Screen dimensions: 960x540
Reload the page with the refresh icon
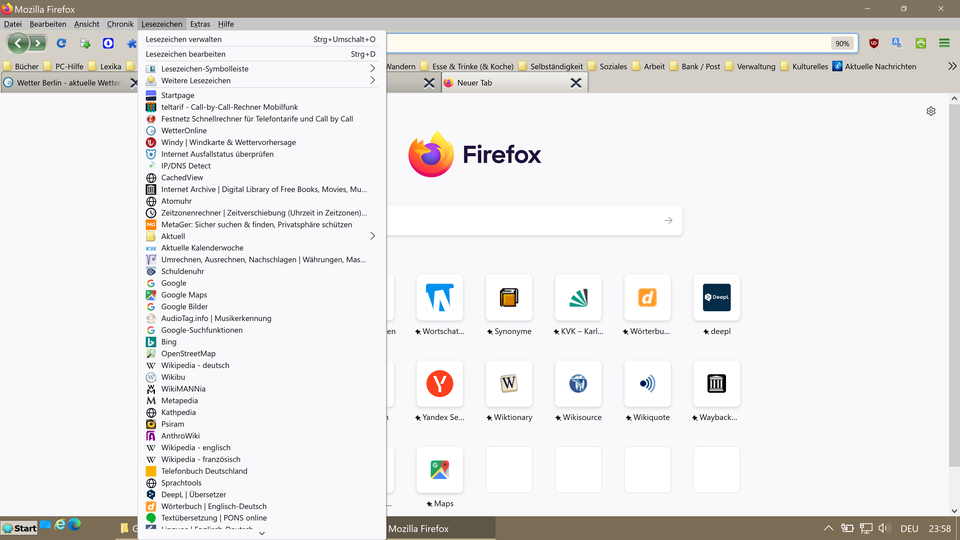(61, 43)
